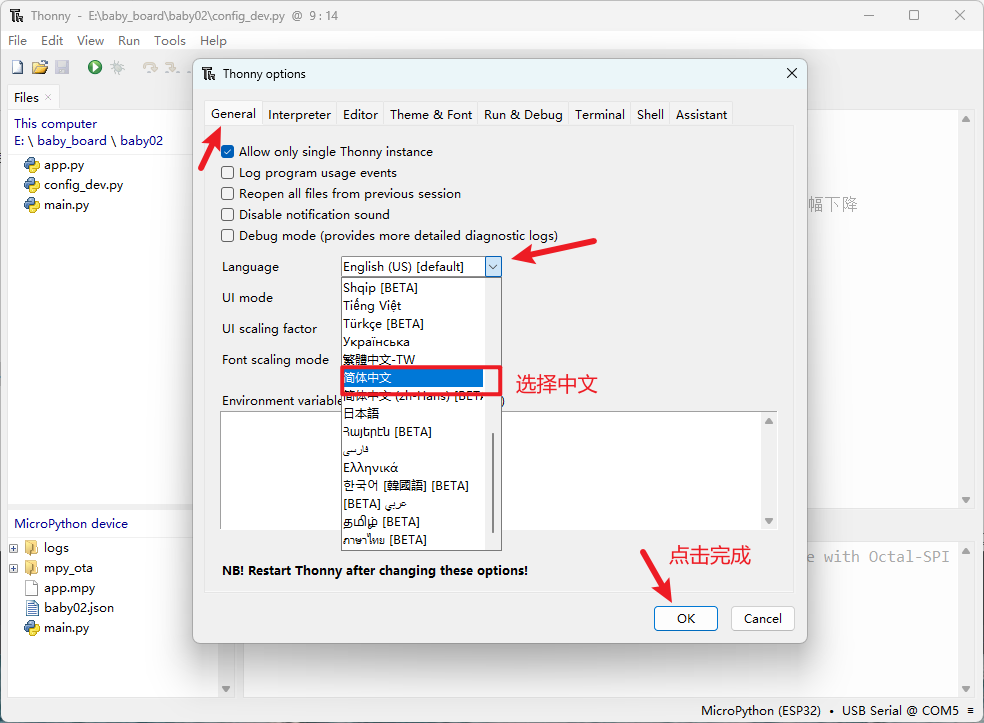Click the Files panel scroll down arrow
The image size is (984, 723).
[x=226, y=688]
